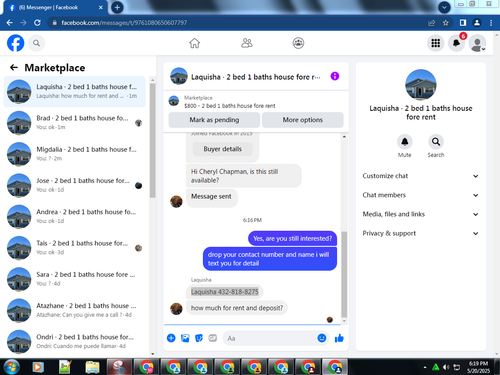Click the Buyer details button
Screen dimensions: 500x375
click(x=222, y=149)
